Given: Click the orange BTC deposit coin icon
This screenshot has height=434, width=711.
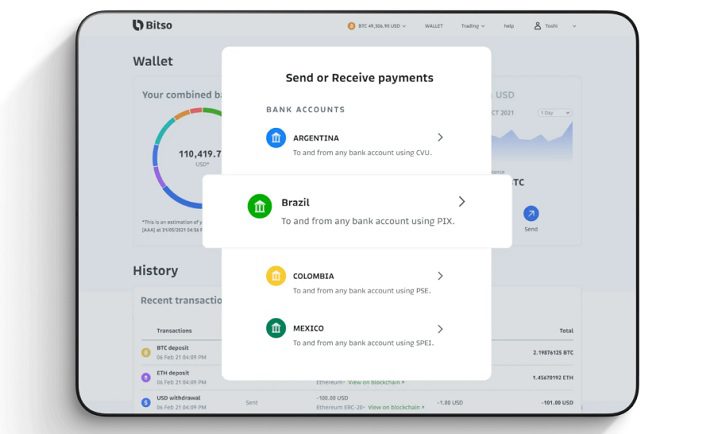Looking at the screenshot, I should point(146,352).
